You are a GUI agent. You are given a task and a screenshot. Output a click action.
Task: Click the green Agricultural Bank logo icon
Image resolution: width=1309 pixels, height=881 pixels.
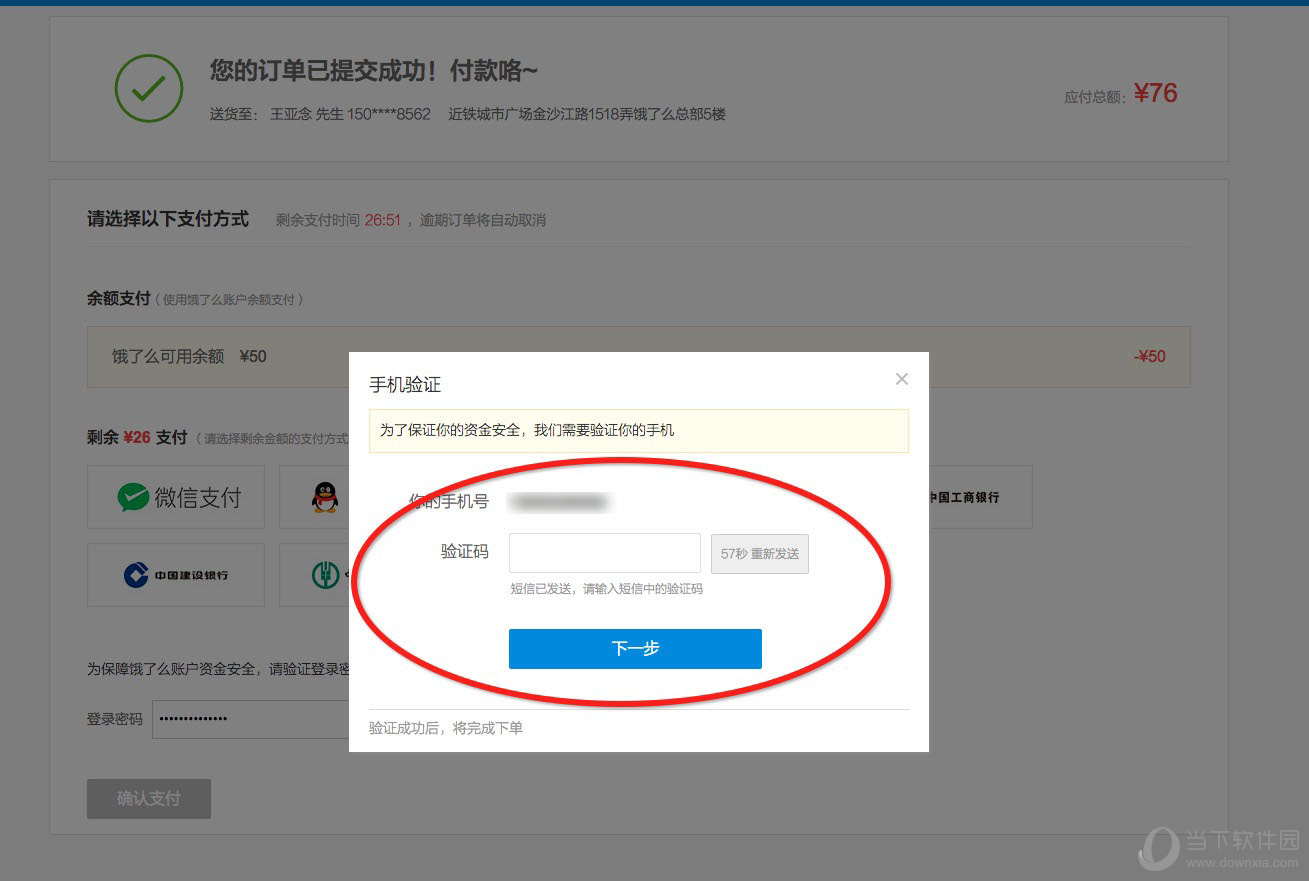tap(325, 575)
